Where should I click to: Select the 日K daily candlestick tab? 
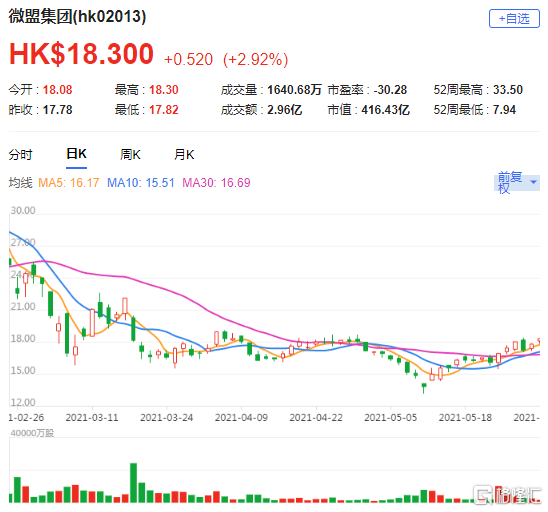76,154
